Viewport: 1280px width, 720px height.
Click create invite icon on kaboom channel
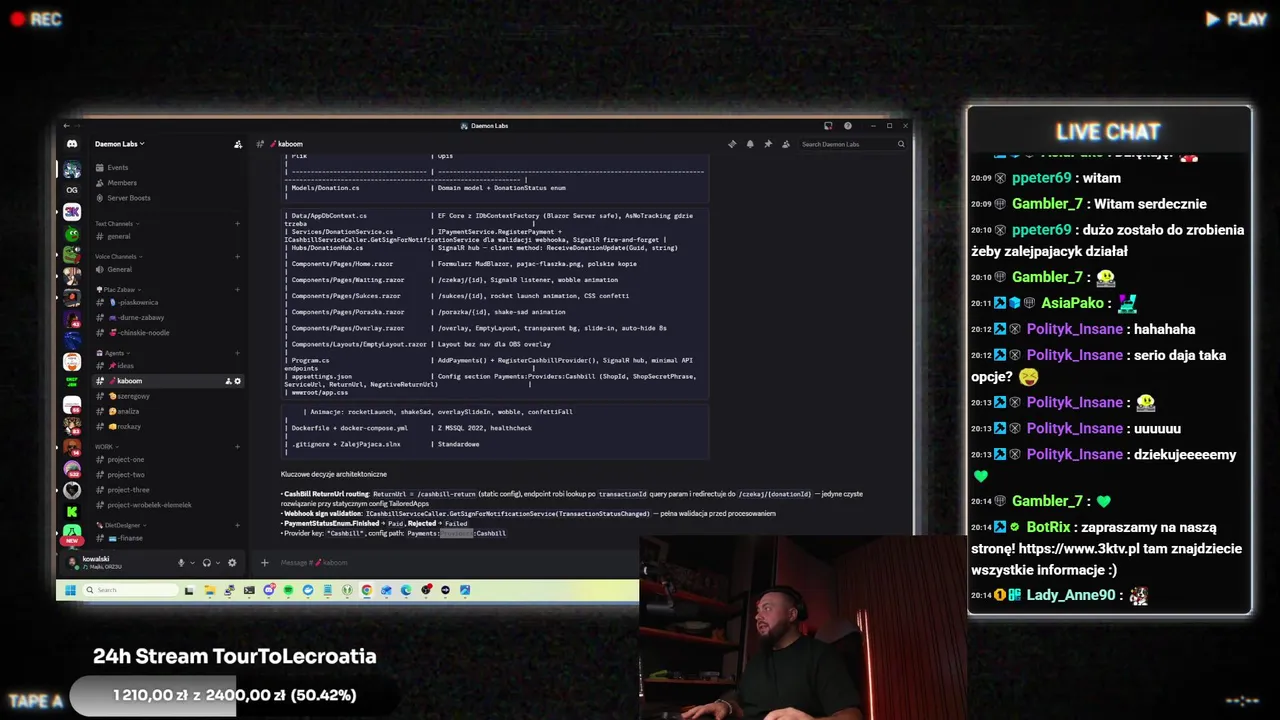[228, 381]
